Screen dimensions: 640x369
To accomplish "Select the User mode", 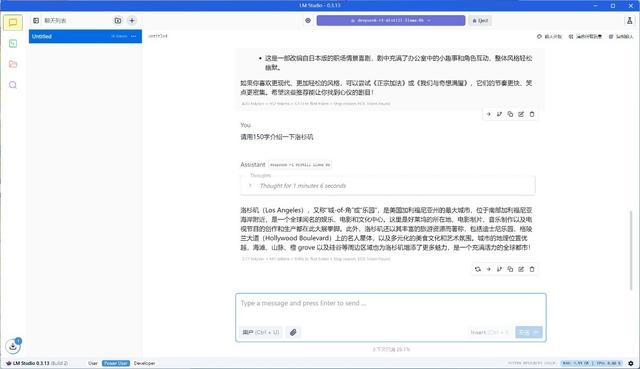I will coord(93,363).
